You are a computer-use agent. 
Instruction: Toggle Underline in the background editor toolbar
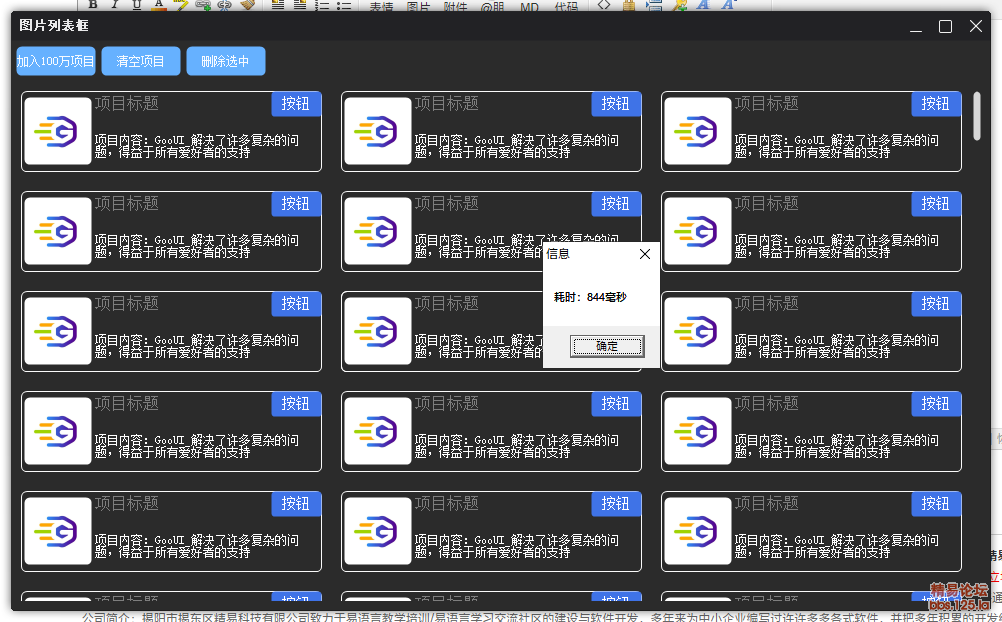pyautogui.click(x=137, y=4)
